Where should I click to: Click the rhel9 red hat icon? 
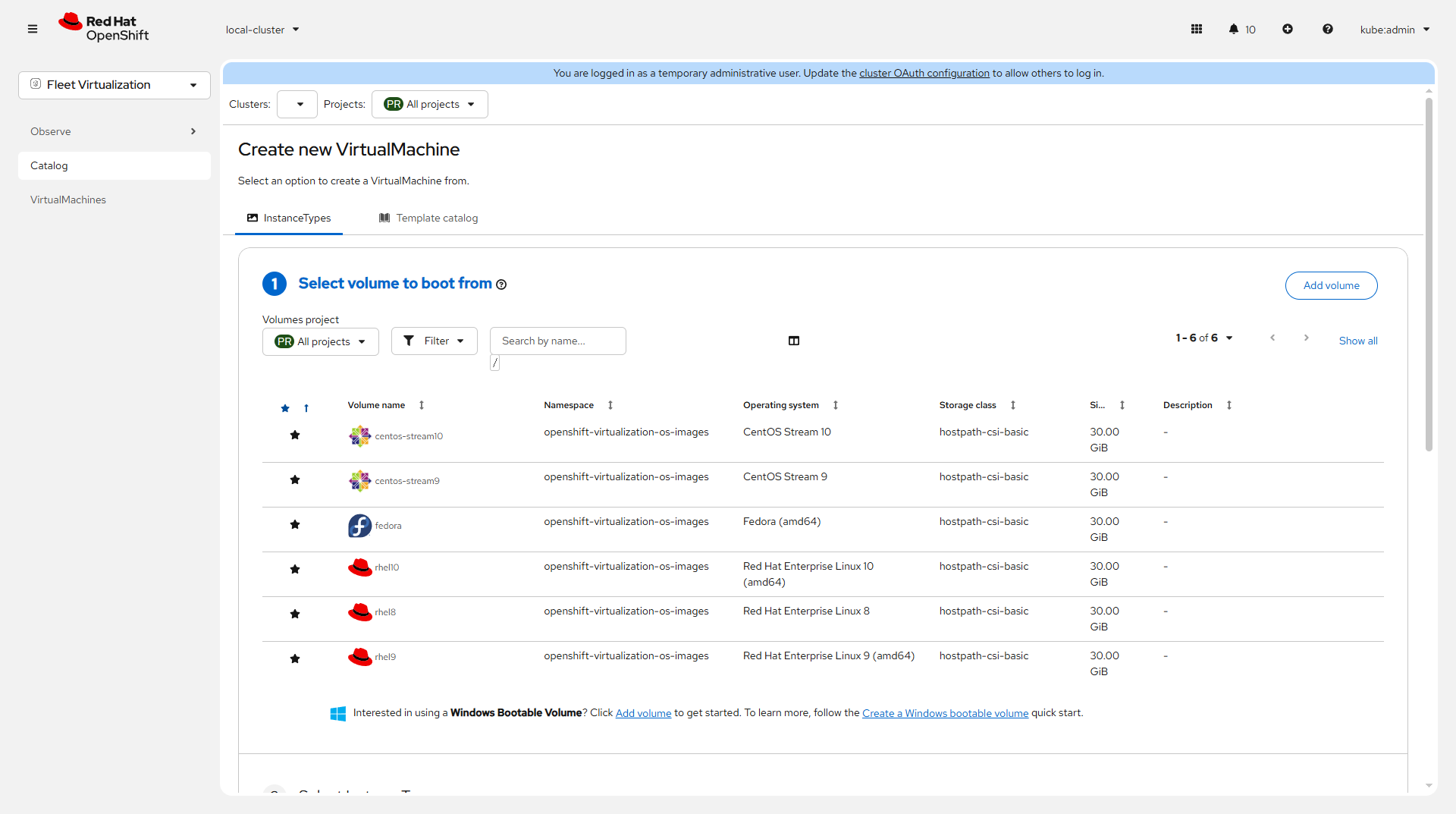pos(359,657)
